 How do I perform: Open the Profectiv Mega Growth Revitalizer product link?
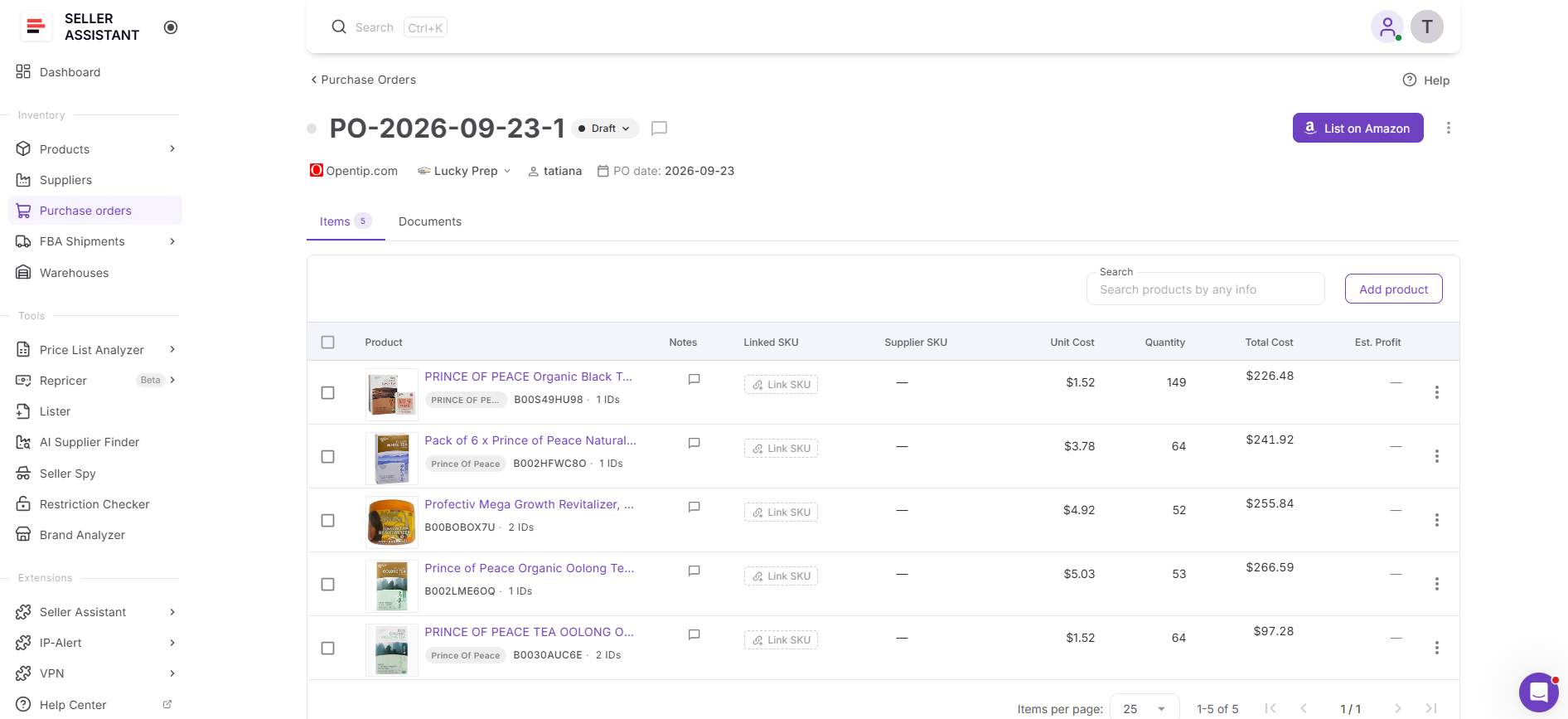[530, 504]
